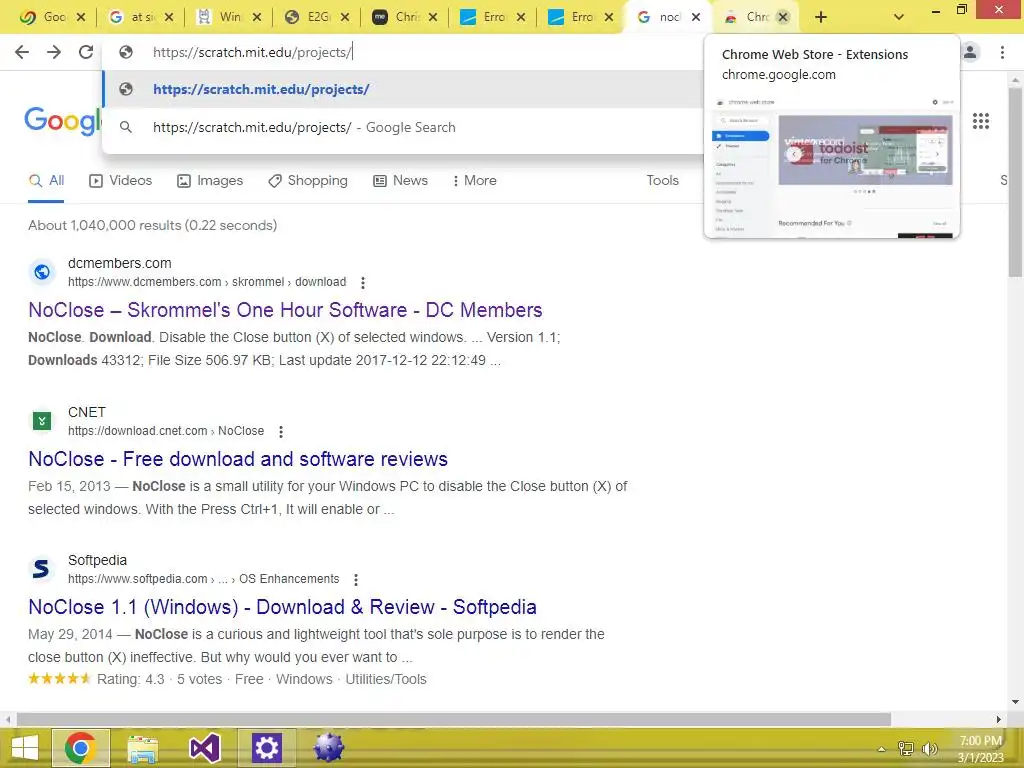Go back using the browser back arrow
The height and width of the screenshot is (768, 1024).
click(22, 52)
